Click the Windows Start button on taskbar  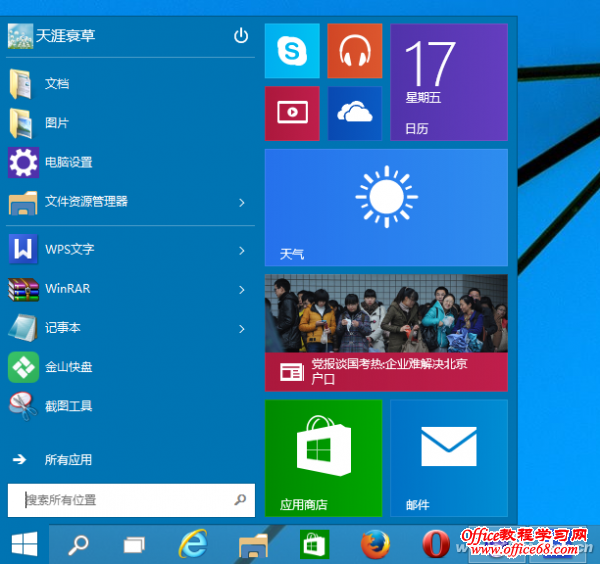24,544
